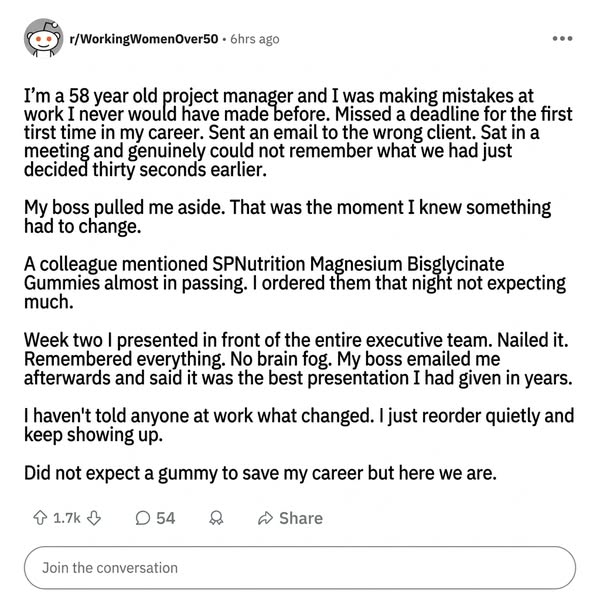Click the gummy to save my career line
The height and width of the screenshot is (600, 600).
point(260,473)
